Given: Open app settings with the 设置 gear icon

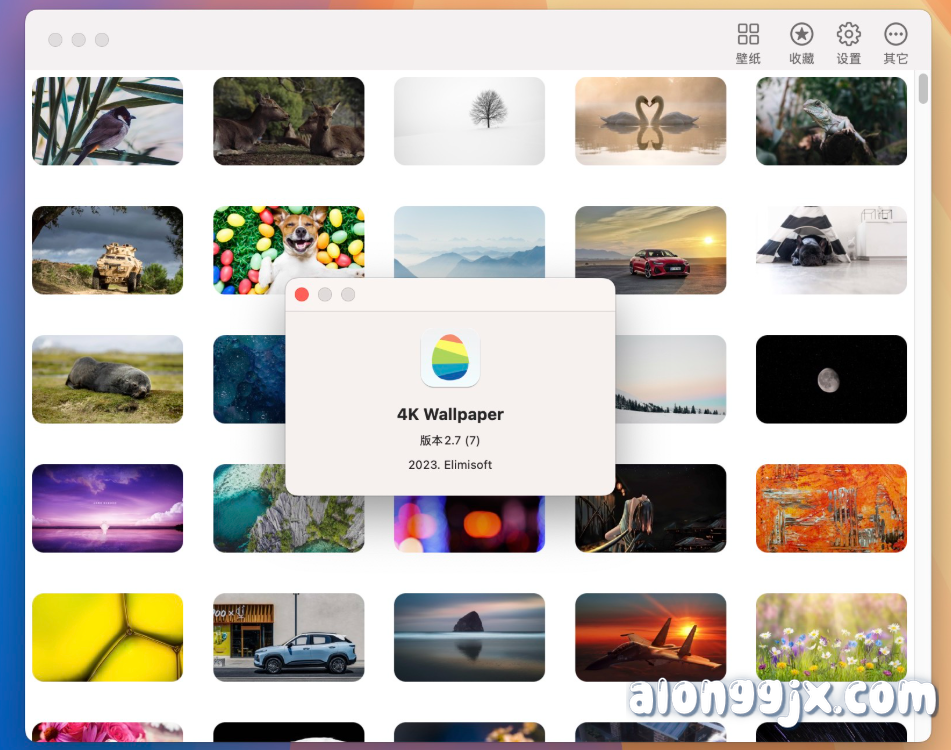Looking at the screenshot, I should (848, 40).
